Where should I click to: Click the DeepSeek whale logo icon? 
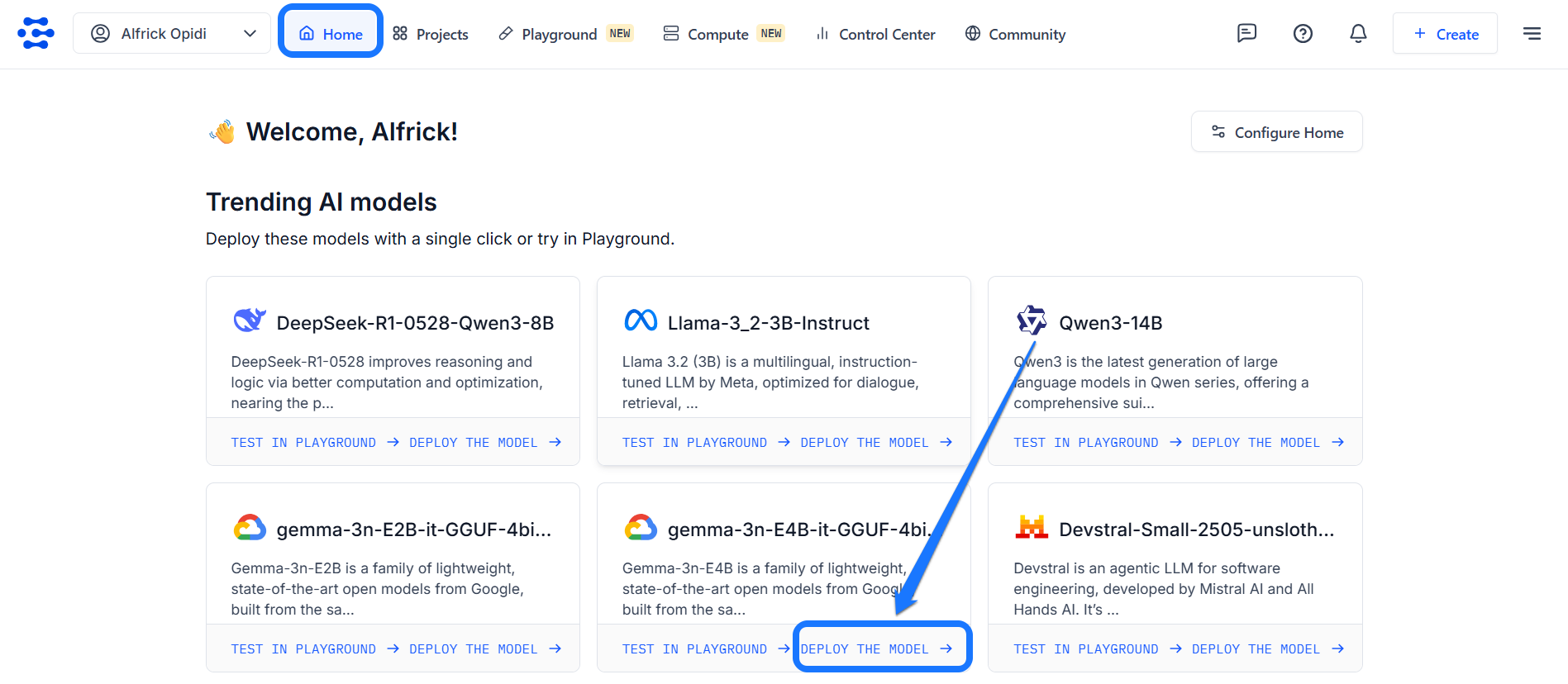pyautogui.click(x=250, y=321)
